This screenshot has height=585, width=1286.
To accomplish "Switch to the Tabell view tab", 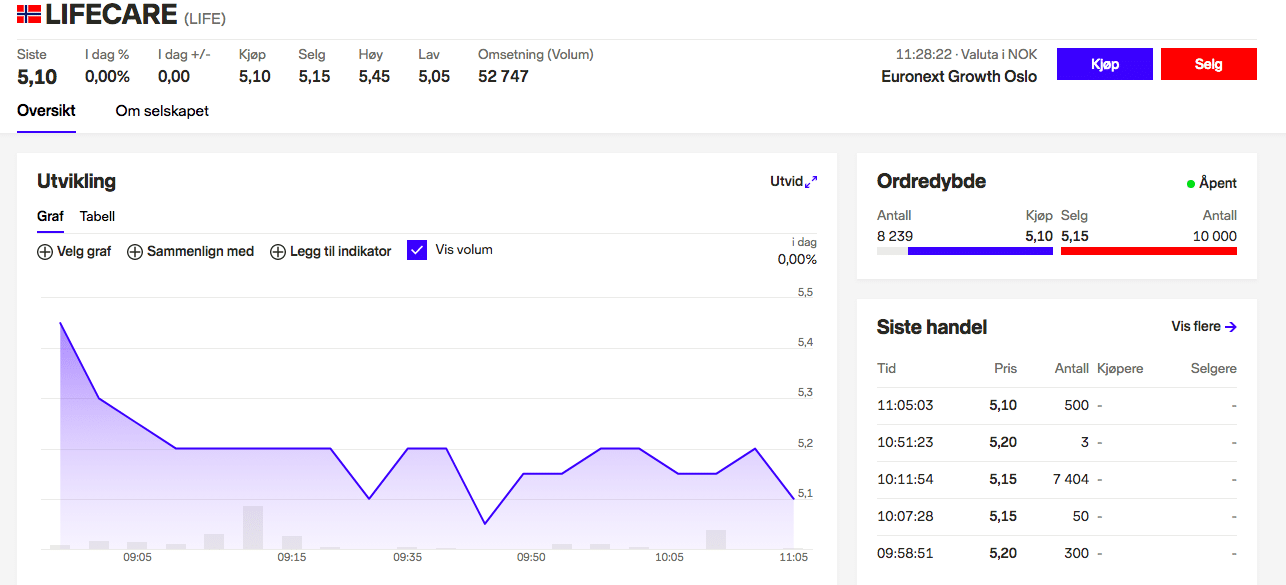I will (97, 216).
